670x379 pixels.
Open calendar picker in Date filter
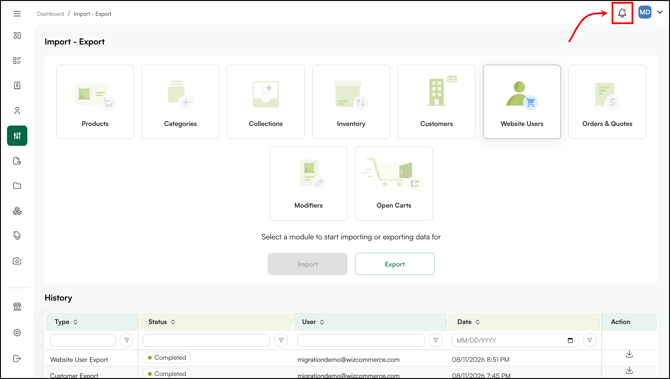point(570,341)
